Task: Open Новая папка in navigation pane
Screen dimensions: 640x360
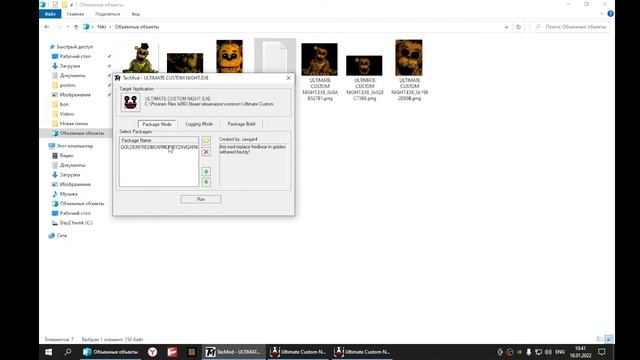Action: click(x=73, y=124)
